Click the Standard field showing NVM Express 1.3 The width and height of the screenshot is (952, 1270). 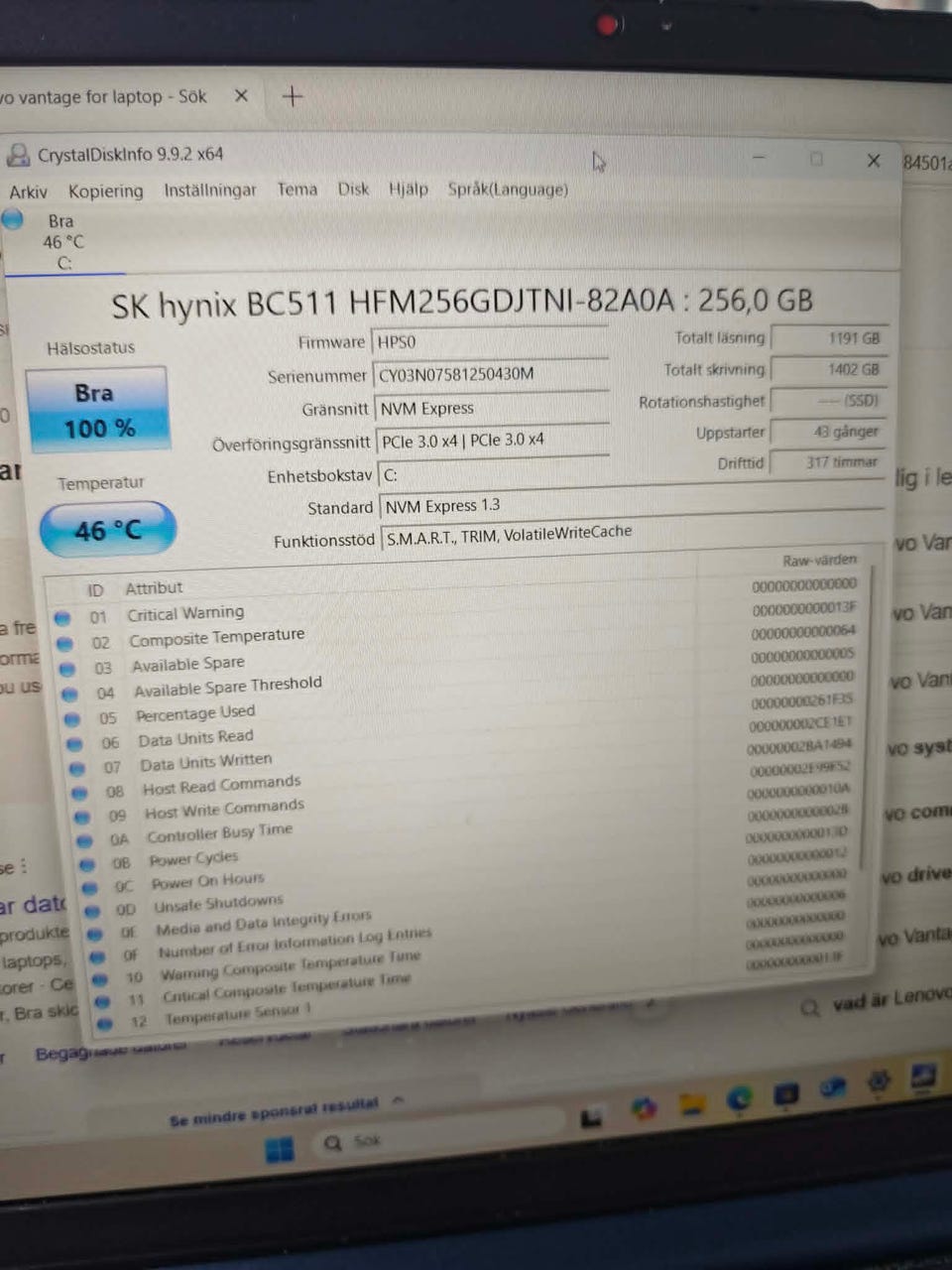631,505
